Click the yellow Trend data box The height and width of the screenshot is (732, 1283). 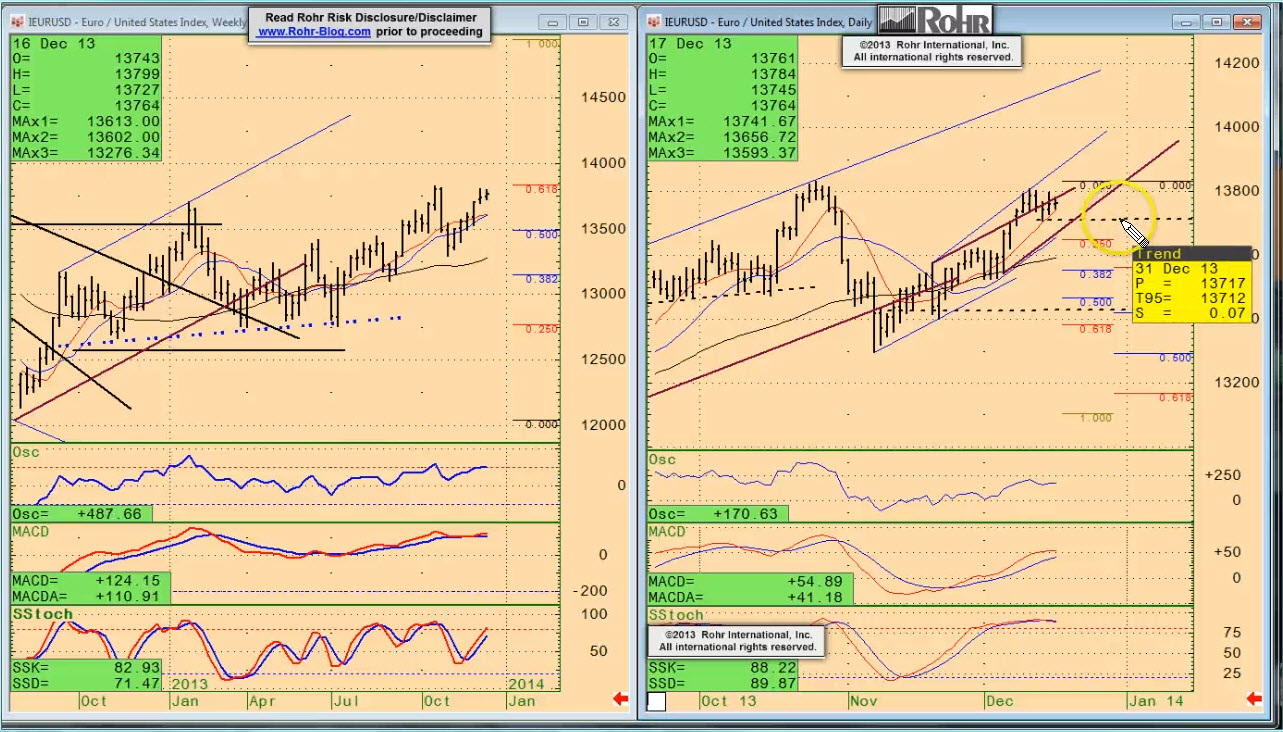(1192, 285)
